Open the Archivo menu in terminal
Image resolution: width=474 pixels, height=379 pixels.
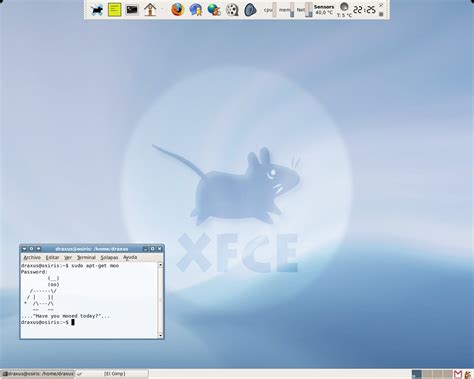tap(32, 257)
